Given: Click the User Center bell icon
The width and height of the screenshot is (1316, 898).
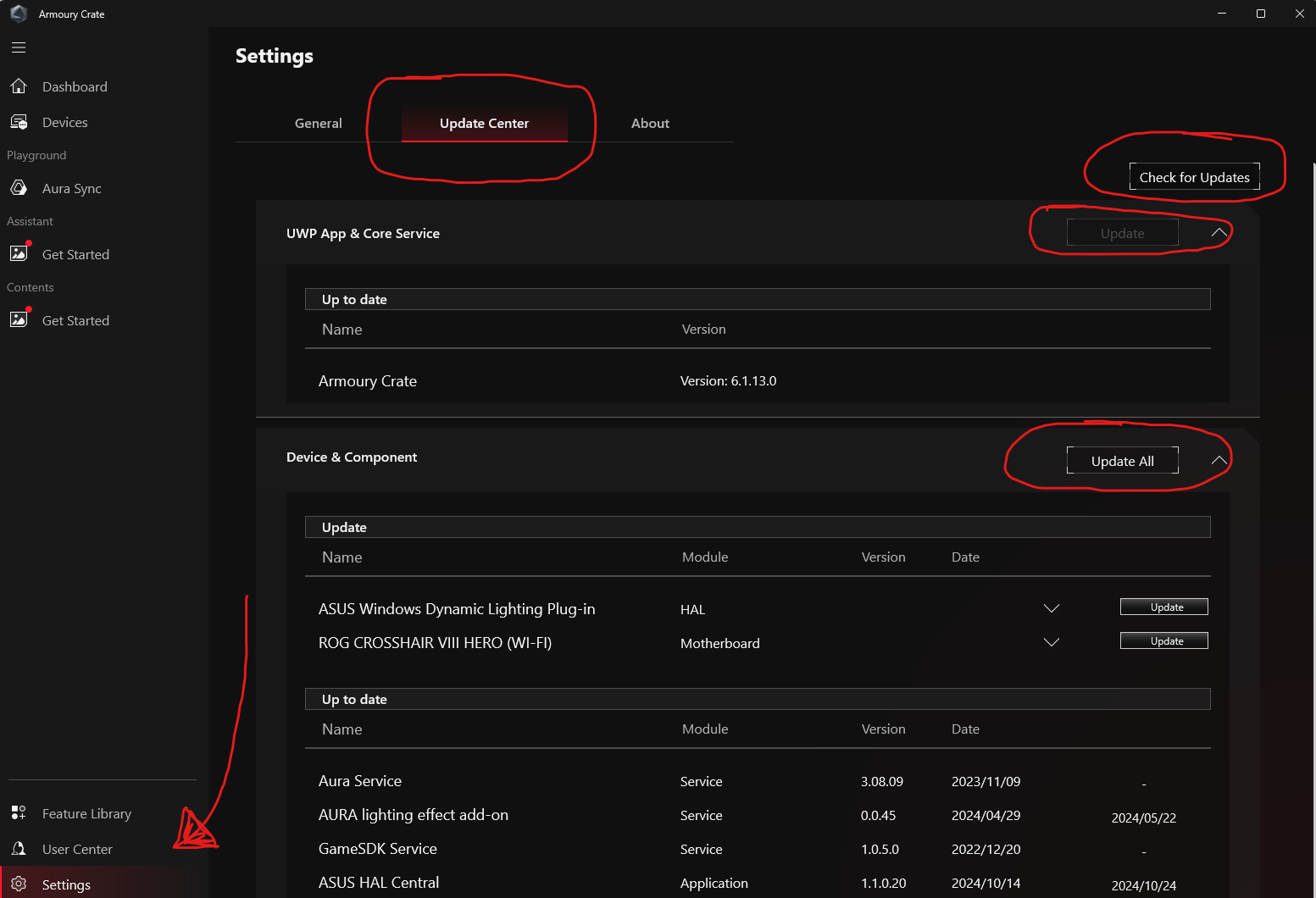Looking at the screenshot, I should 19,849.
